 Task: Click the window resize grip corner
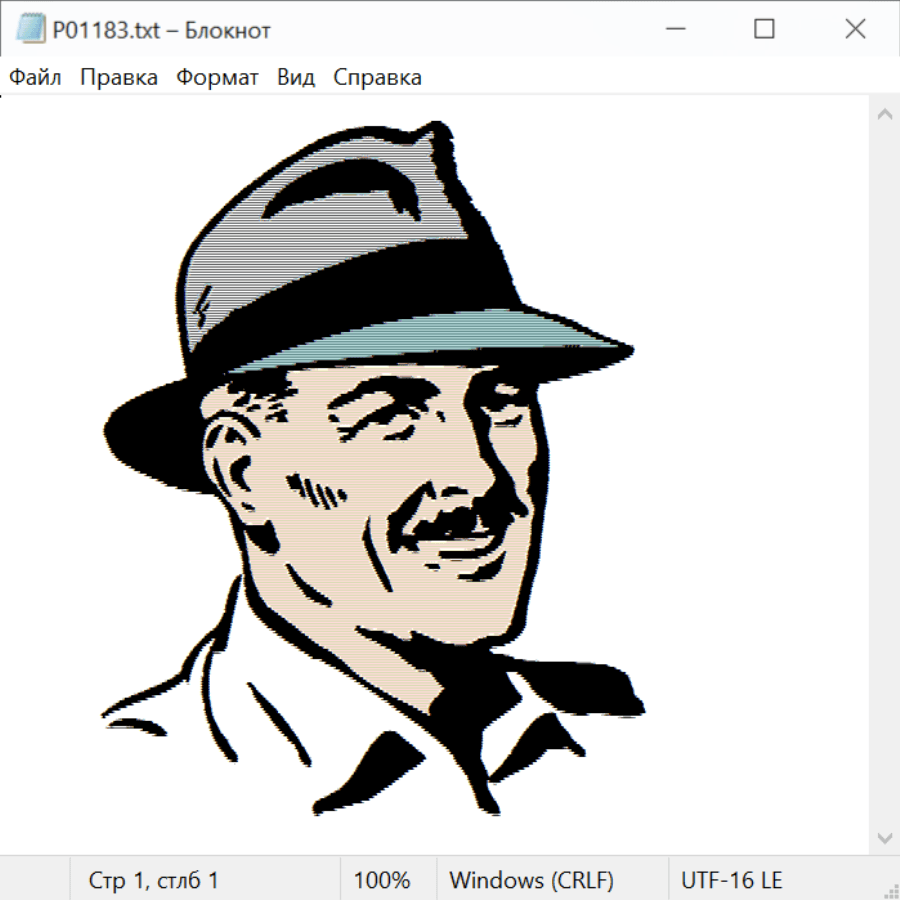pos(891,891)
